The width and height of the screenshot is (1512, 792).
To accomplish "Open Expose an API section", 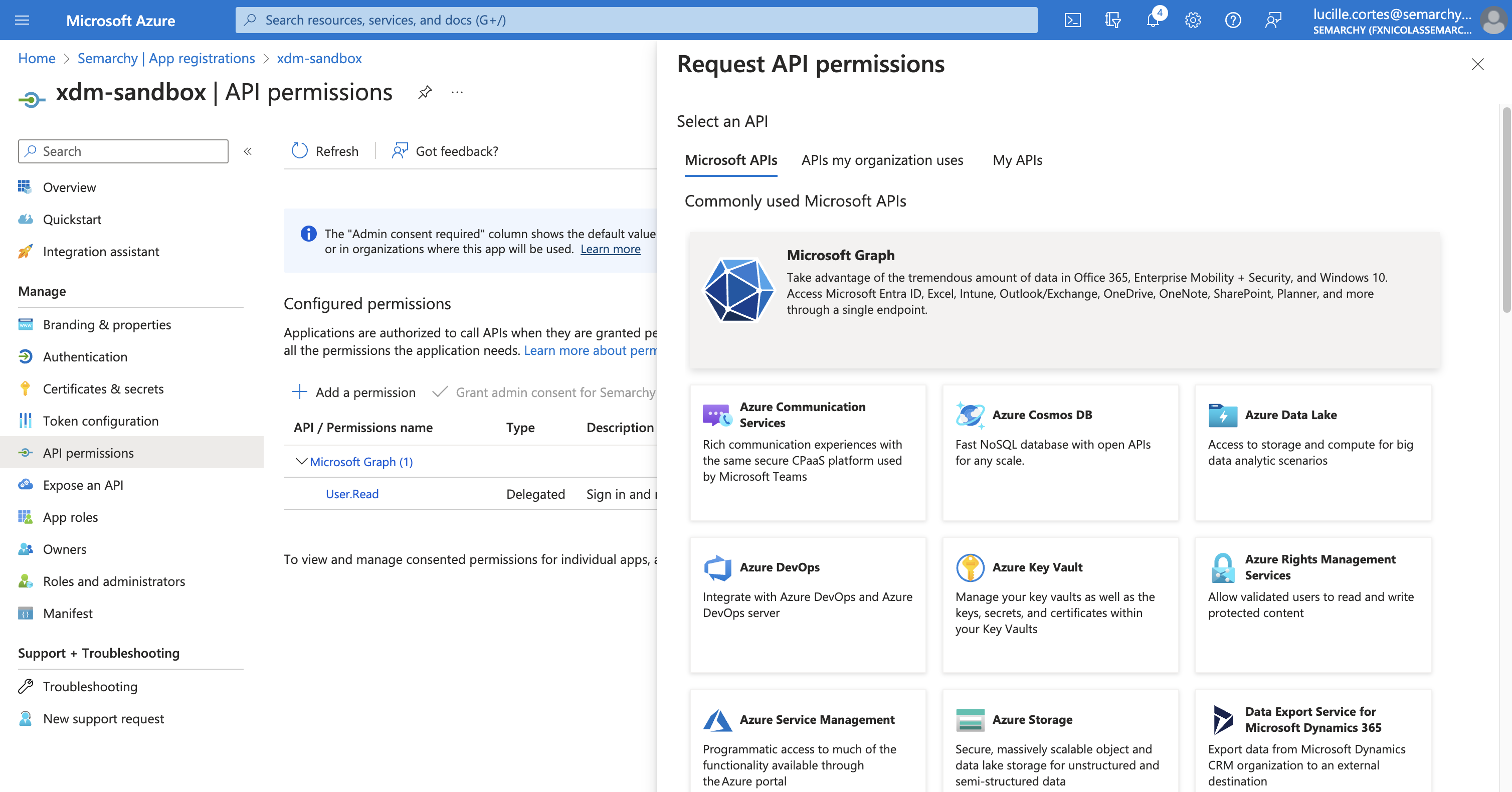I will [x=83, y=484].
